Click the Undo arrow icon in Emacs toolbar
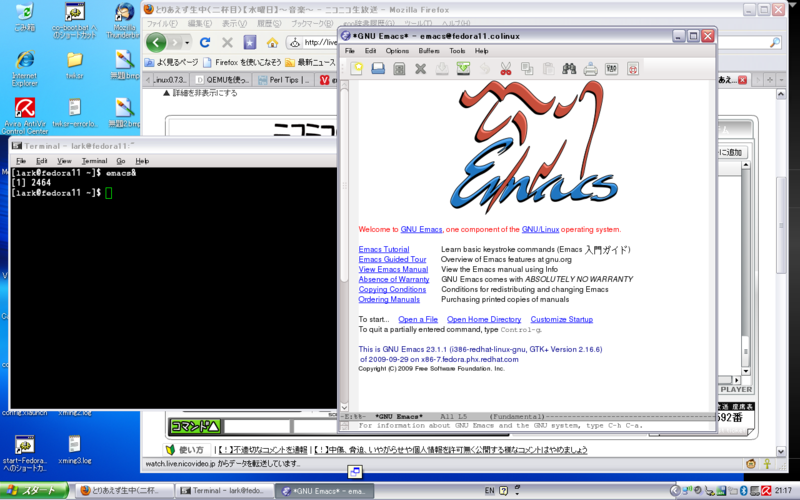The height and width of the screenshot is (500, 800). click(485, 68)
